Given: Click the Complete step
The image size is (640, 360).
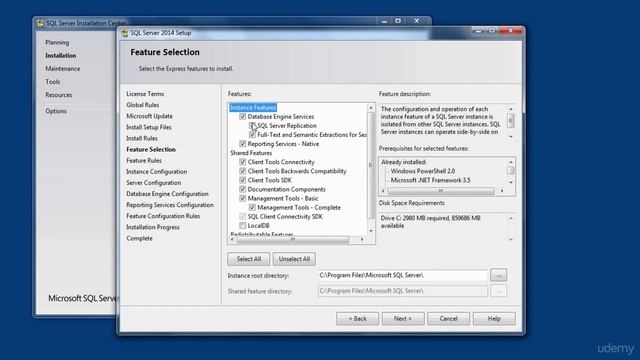Looking at the screenshot, I should point(139,238).
